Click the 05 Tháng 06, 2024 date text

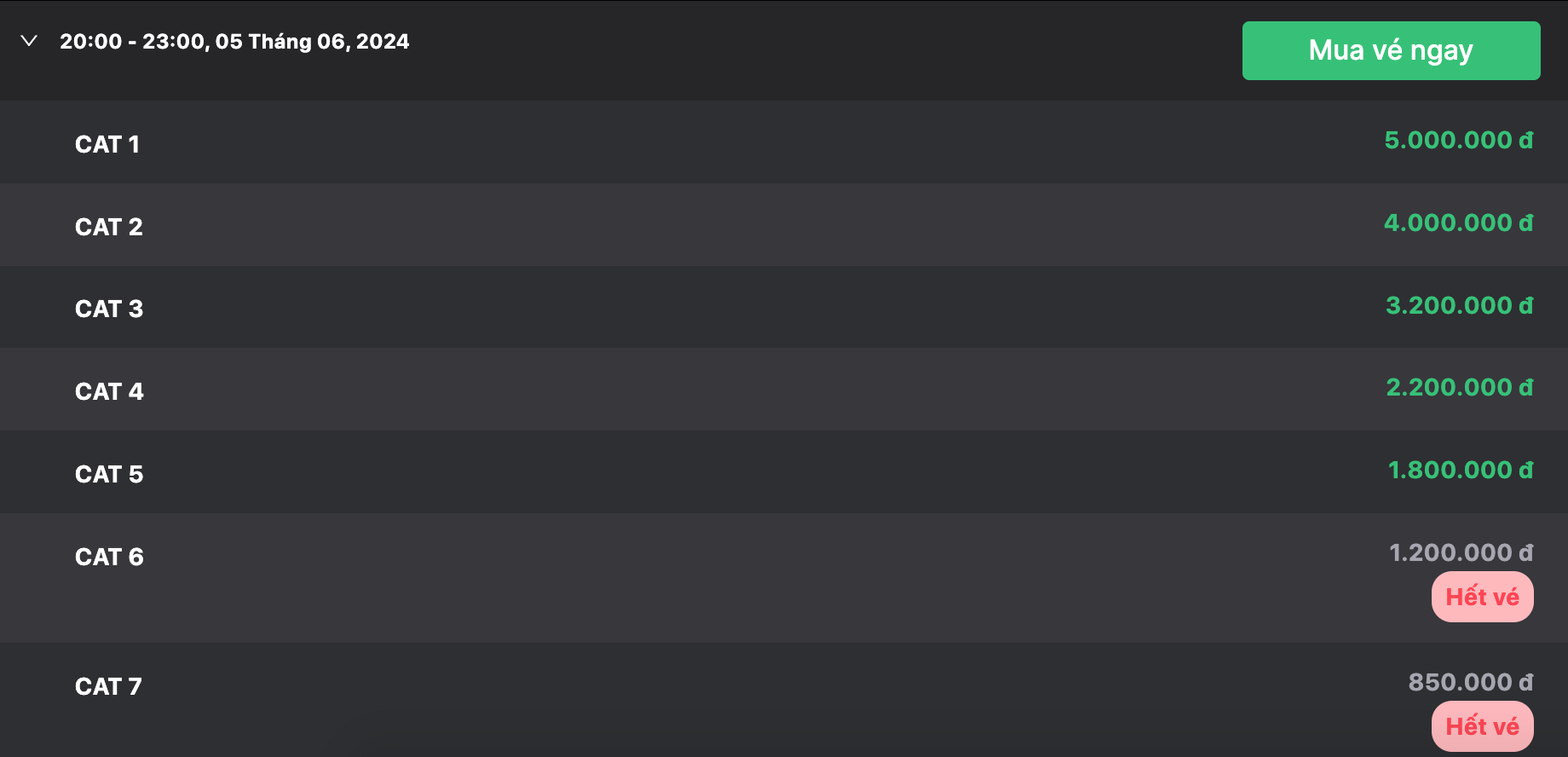312,42
